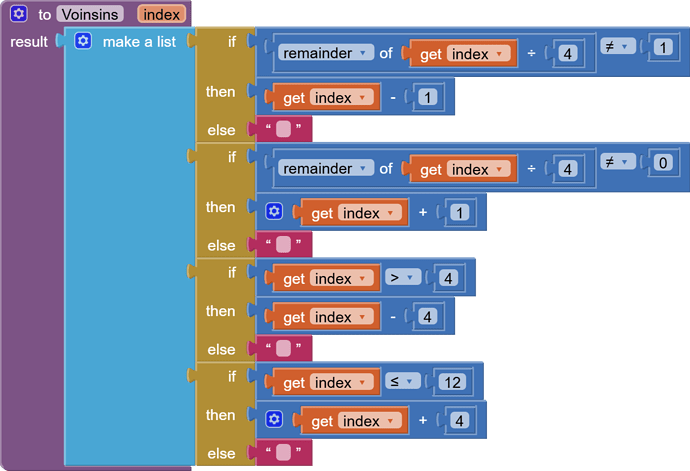The image size is (690, 471).
Task: Open the ≠ operator dropdown before value 1
Action: click(613, 46)
